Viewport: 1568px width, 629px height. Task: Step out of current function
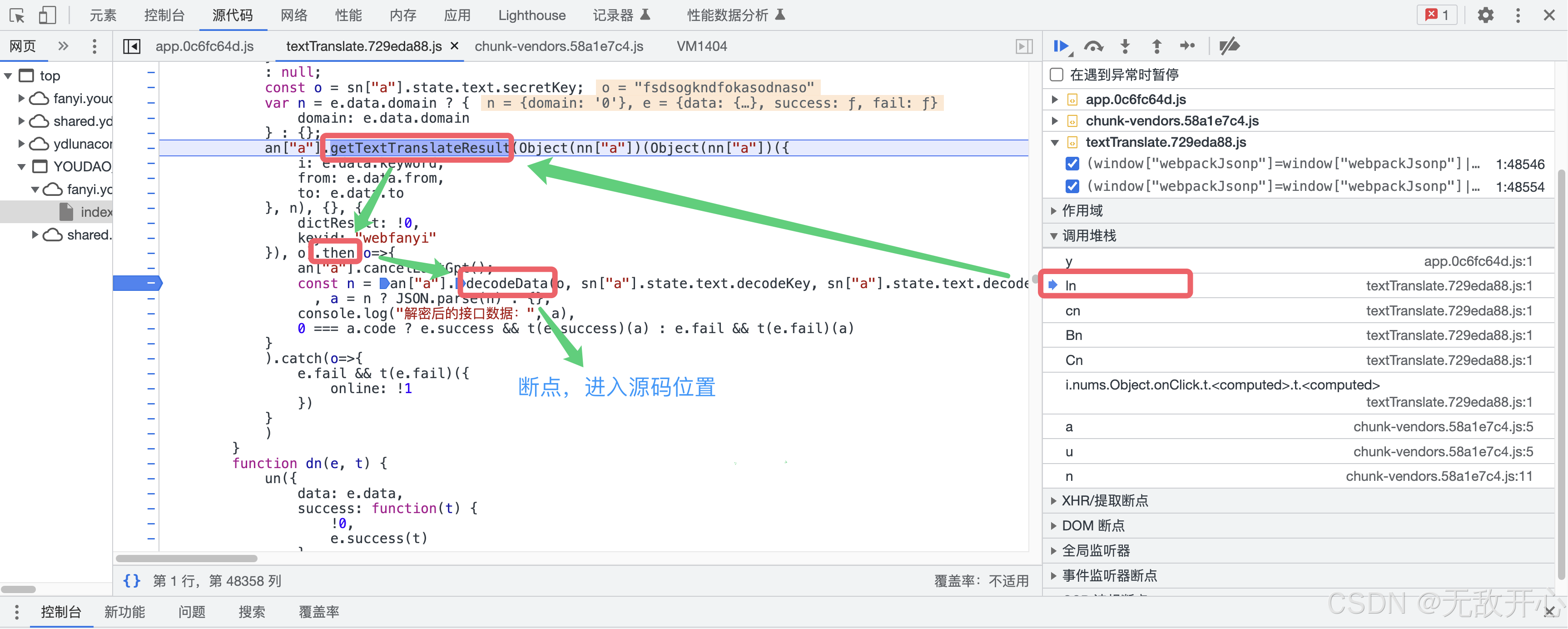coord(1156,46)
